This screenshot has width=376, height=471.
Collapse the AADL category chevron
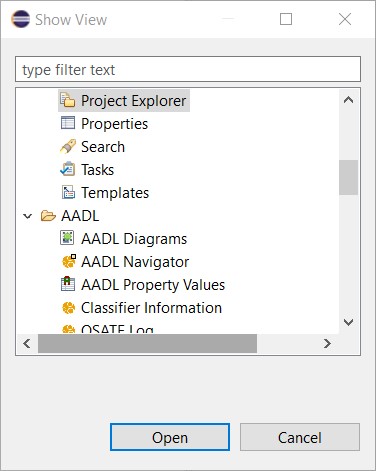[x=28, y=216]
